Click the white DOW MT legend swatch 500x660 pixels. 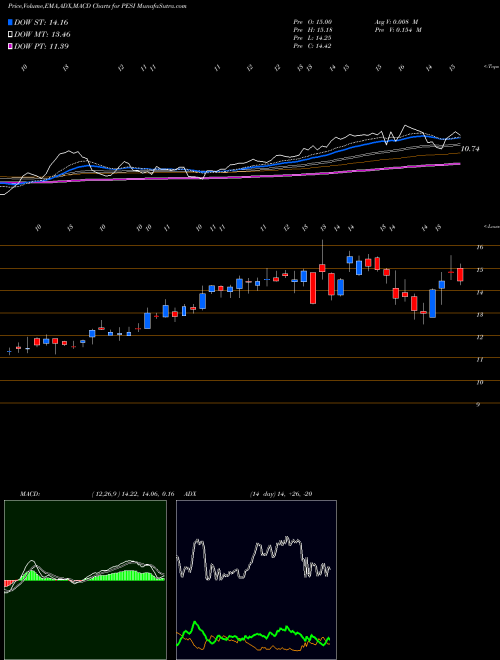point(10,34)
